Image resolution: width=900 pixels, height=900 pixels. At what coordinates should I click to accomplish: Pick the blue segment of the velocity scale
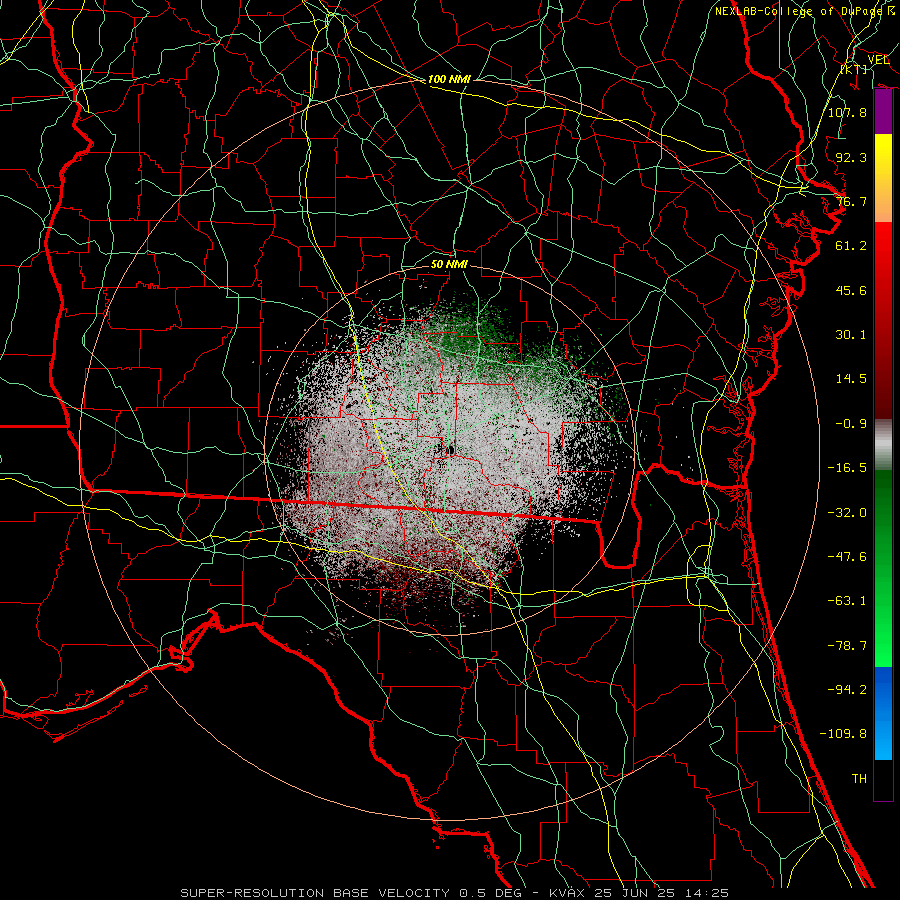[883, 713]
